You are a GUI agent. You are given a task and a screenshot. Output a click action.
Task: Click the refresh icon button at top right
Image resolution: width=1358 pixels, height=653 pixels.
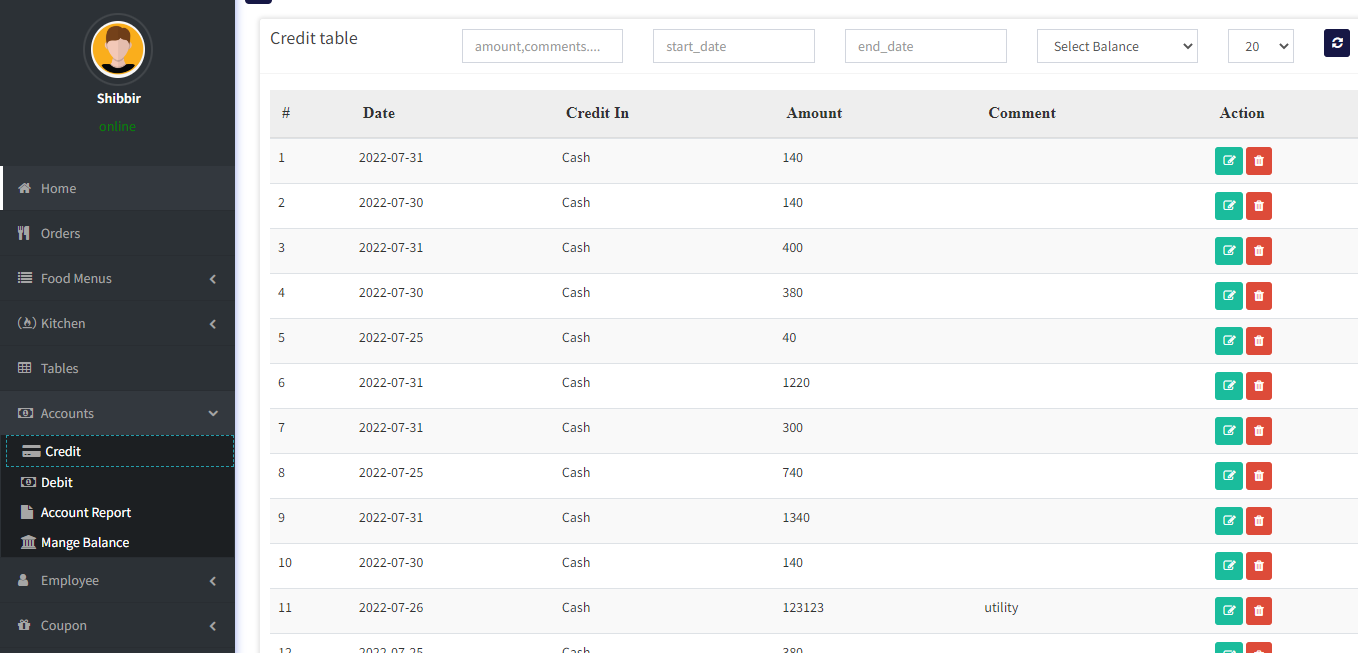pyautogui.click(x=1337, y=43)
